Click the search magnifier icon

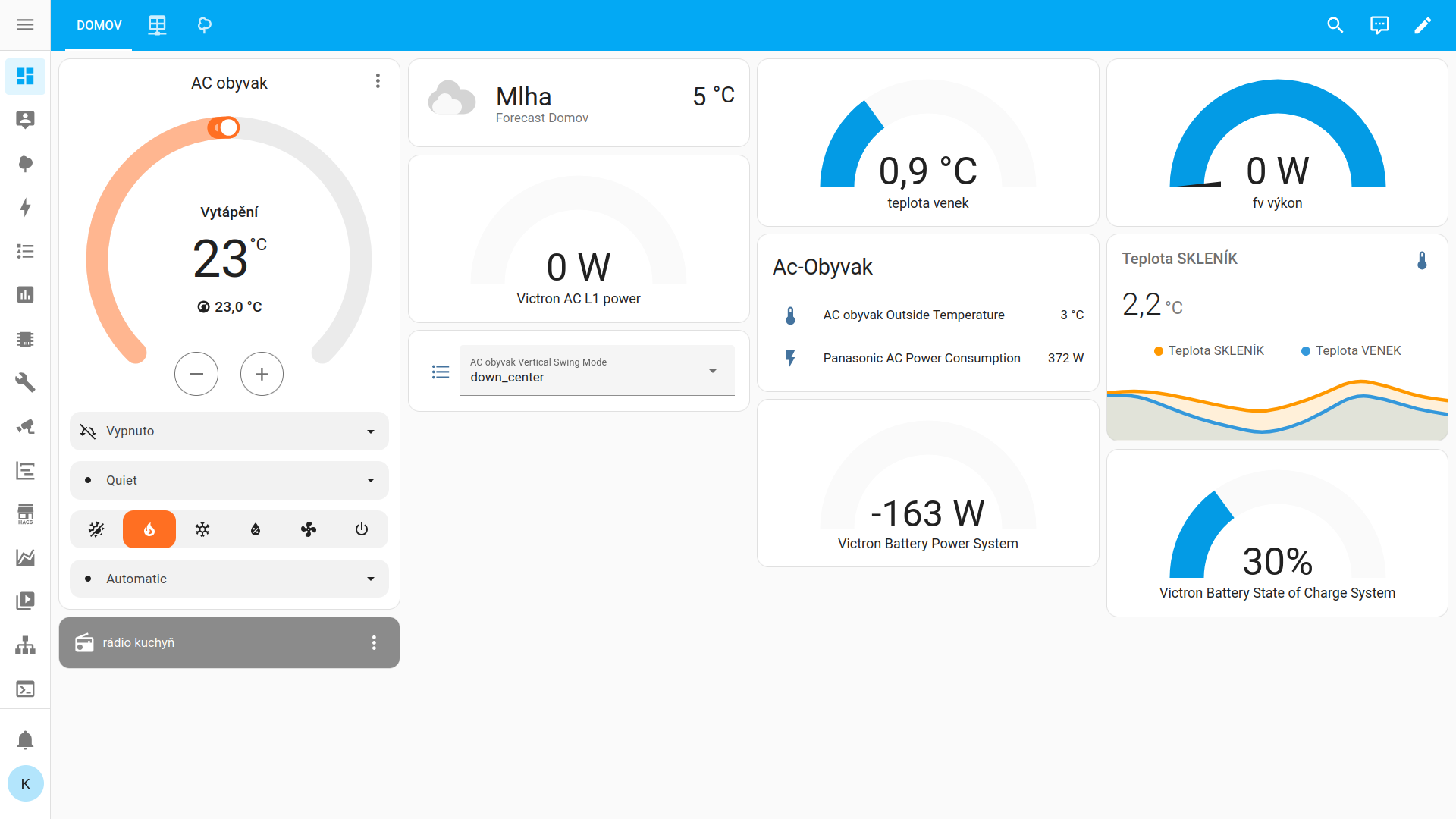tap(1335, 25)
